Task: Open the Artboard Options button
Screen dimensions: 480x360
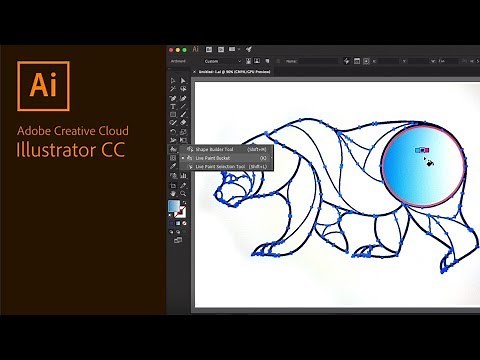Action: coord(357,61)
